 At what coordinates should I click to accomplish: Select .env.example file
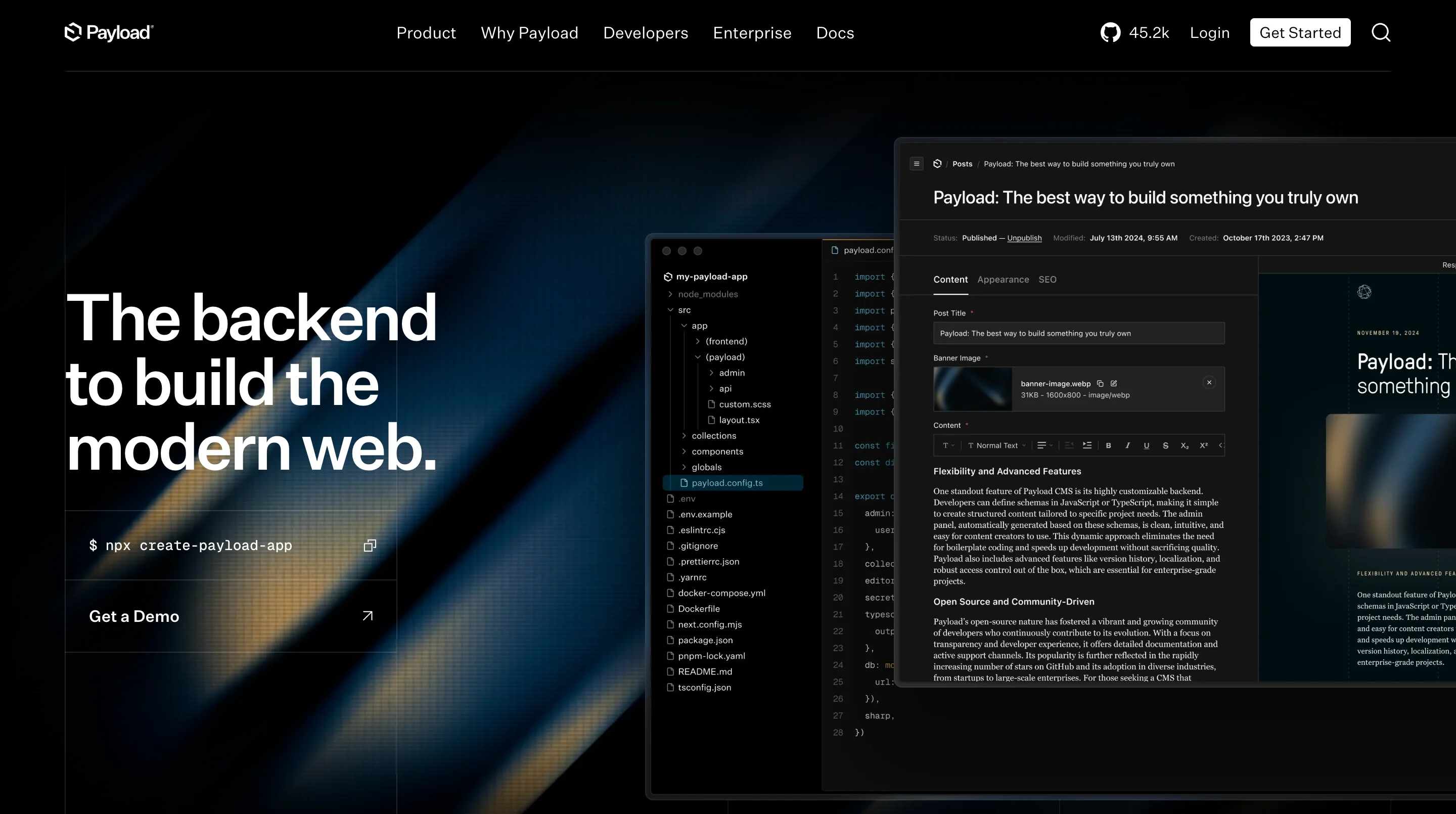coord(699,514)
